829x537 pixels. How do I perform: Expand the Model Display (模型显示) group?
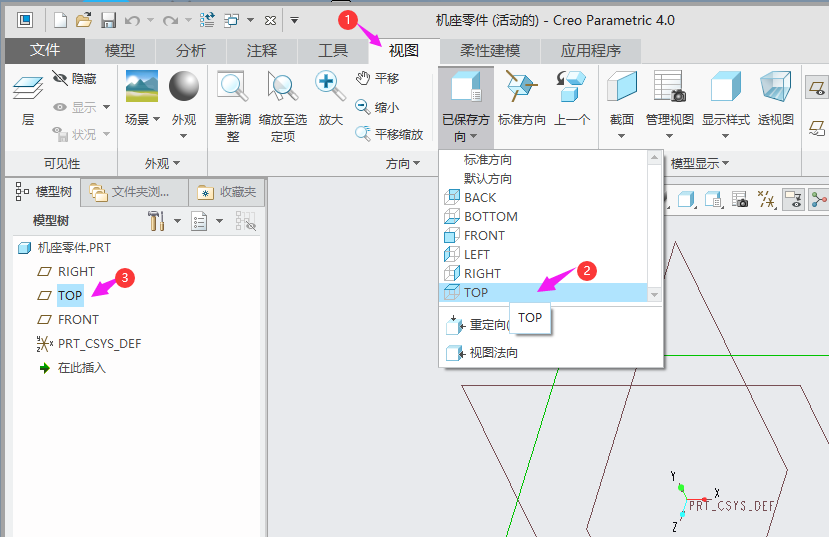[x=699, y=163]
